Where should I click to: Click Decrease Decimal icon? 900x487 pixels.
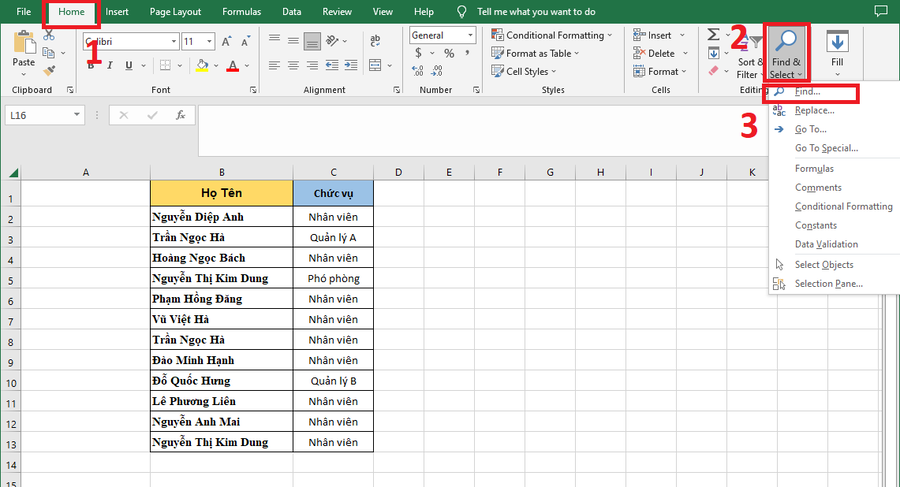click(437, 71)
